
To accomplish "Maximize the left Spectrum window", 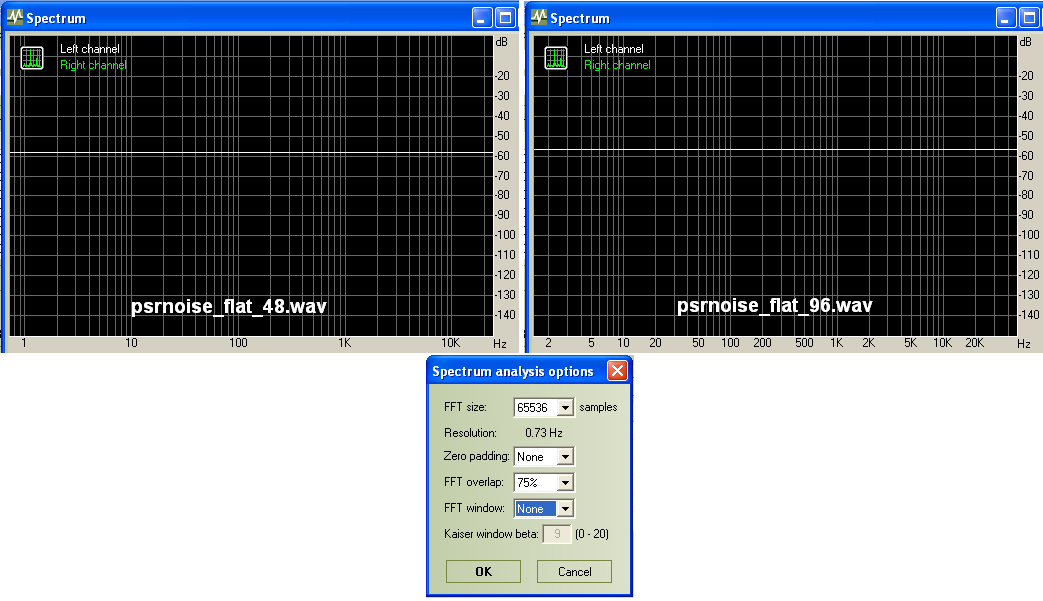I will (506, 18).
